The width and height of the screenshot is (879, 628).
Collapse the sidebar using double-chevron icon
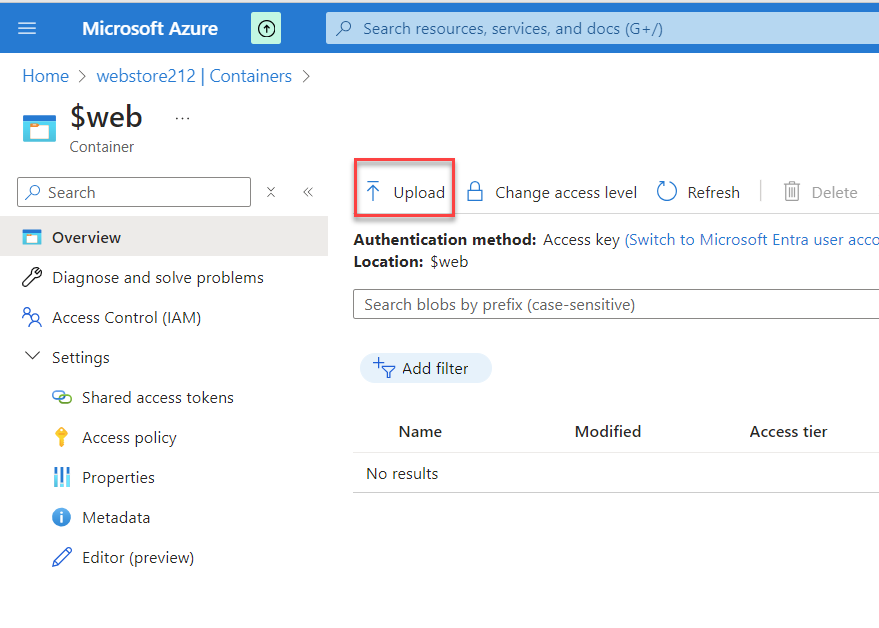[x=308, y=192]
